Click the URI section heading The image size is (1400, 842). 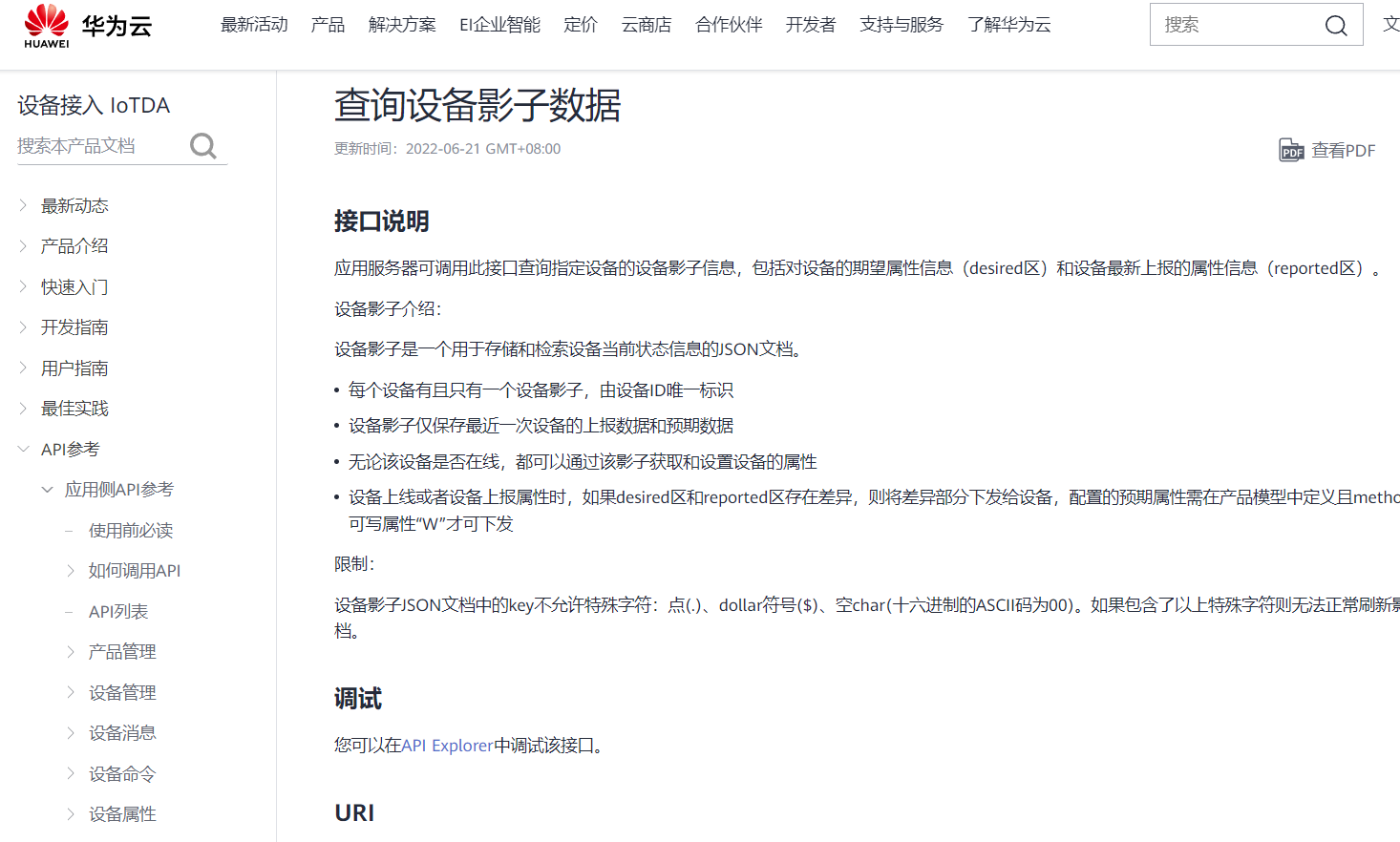[x=354, y=812]
